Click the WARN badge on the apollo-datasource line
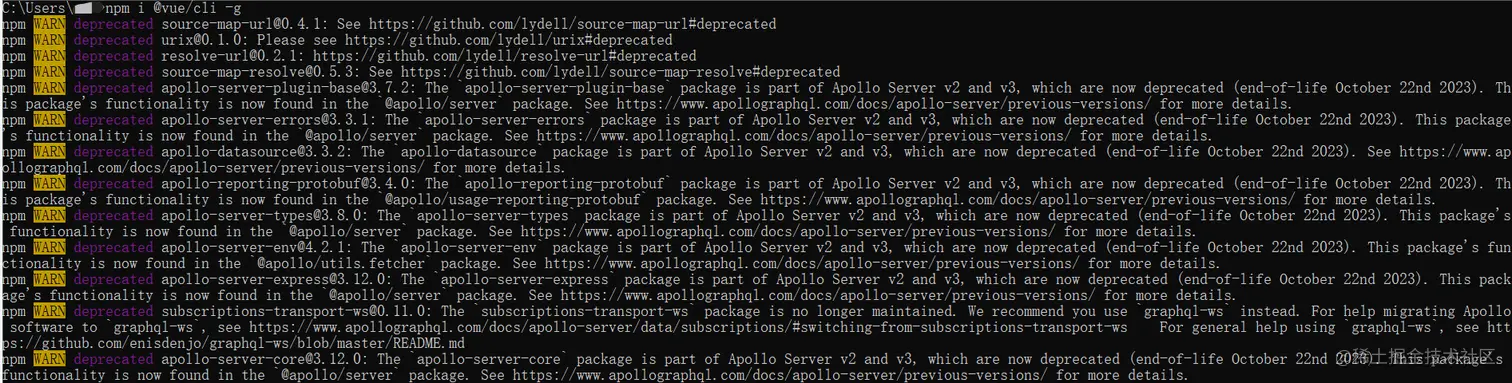 tap(49, 151)
